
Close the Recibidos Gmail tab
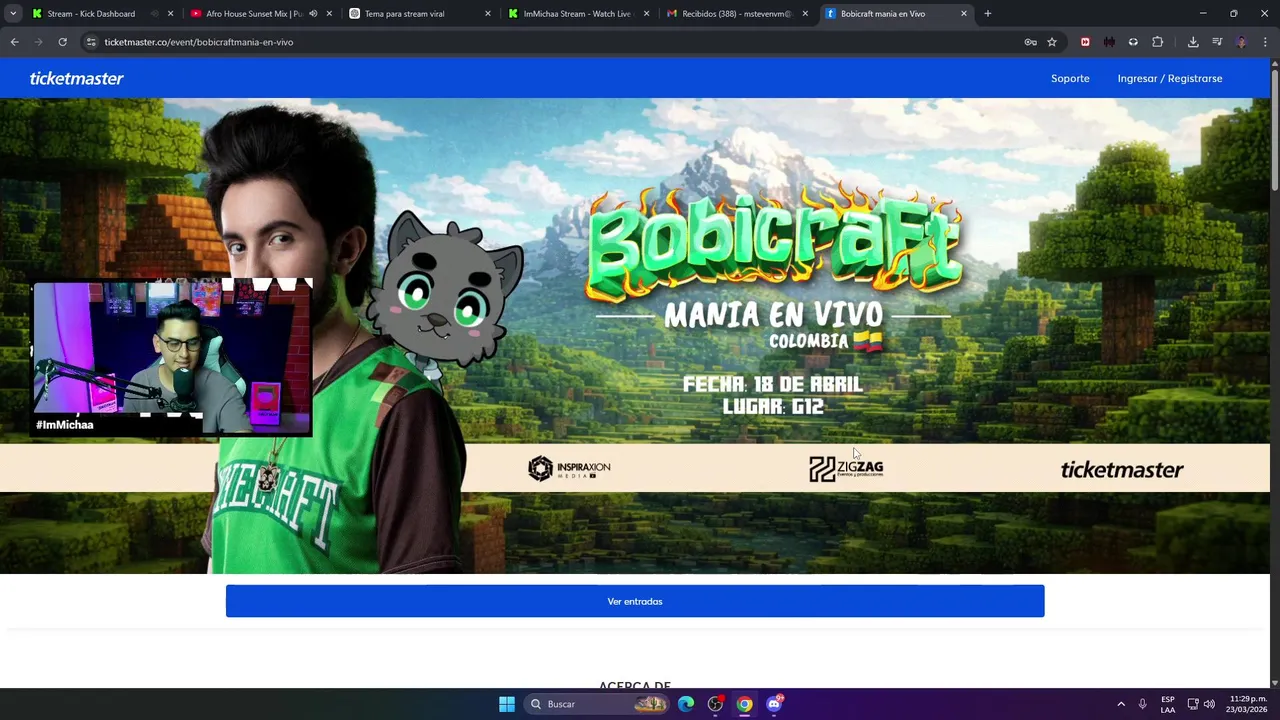click(x=805, y=14)
